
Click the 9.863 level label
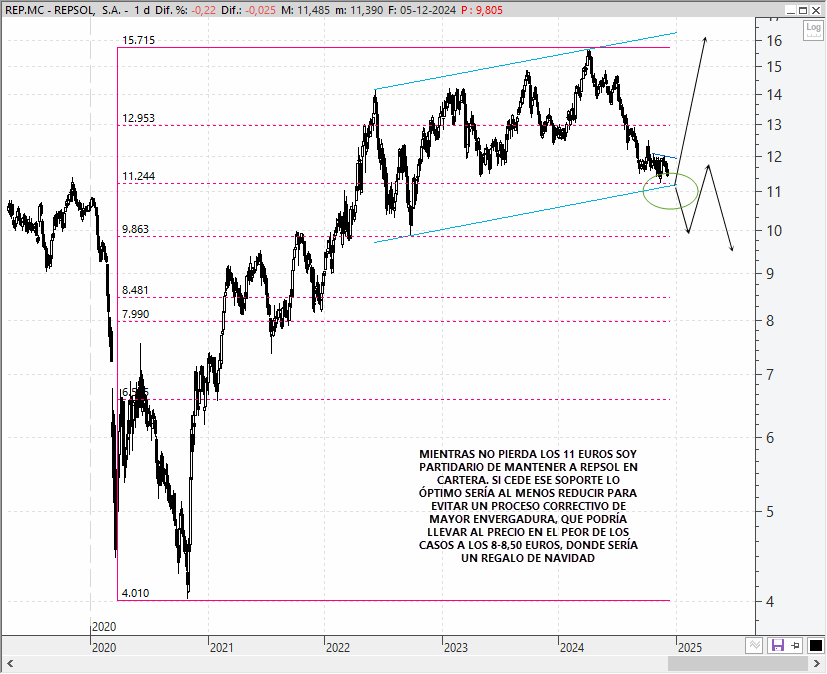point(135,229)
